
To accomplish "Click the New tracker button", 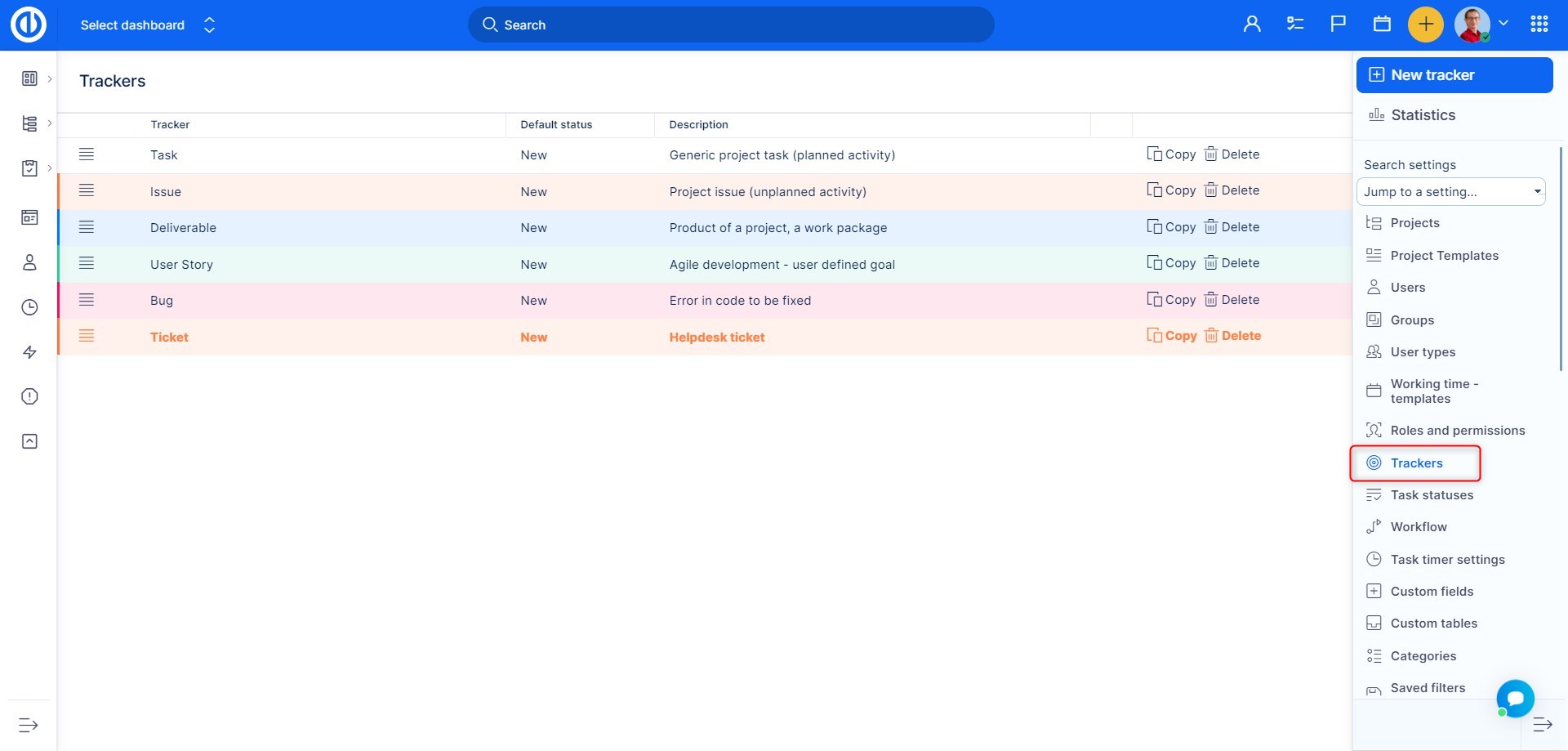I will coord(1454,75).
